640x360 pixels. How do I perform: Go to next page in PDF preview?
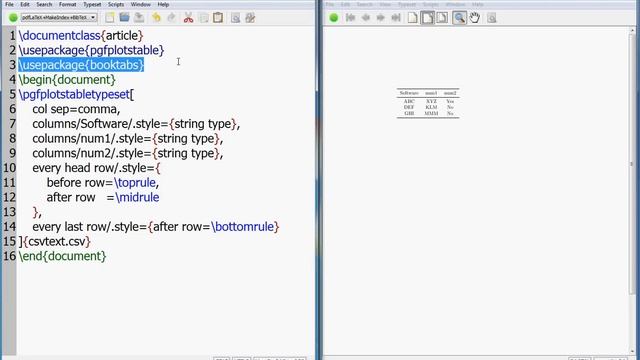380,18
